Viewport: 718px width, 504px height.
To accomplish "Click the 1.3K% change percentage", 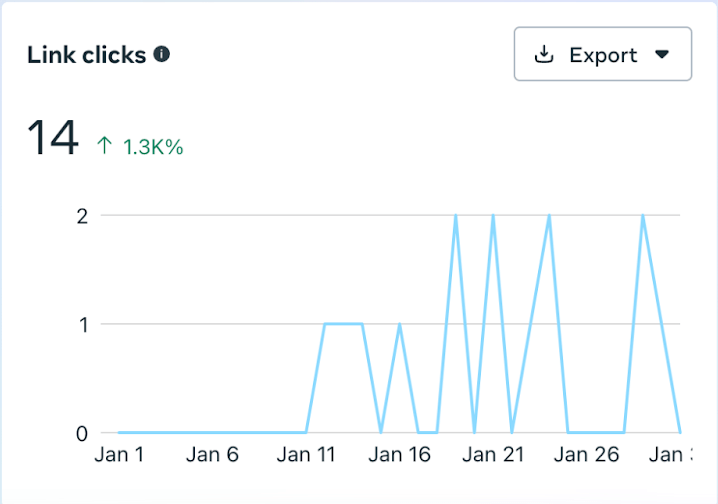I will [153, 147].
